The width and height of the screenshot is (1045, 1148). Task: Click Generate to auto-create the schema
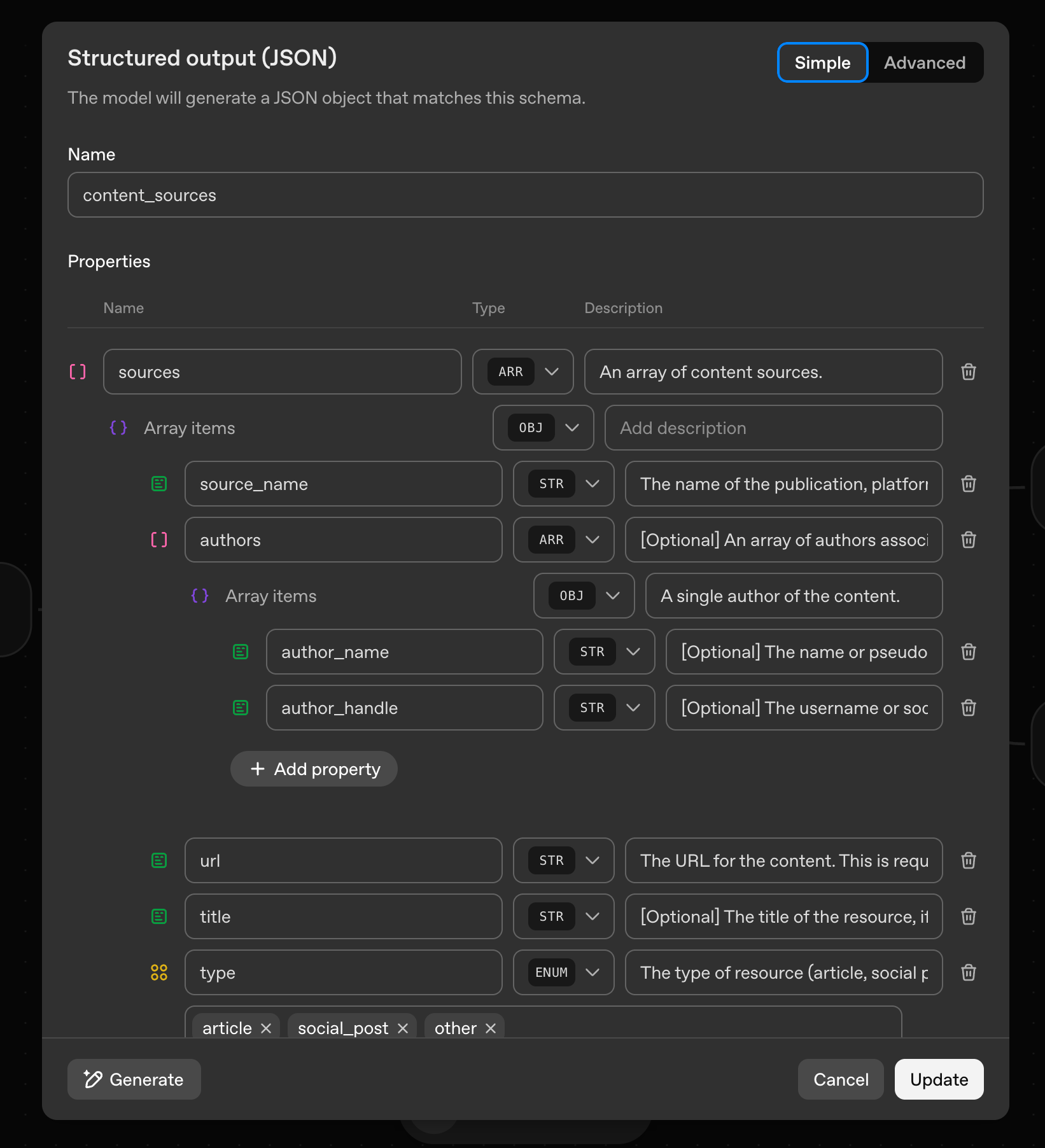point(134,1079)
